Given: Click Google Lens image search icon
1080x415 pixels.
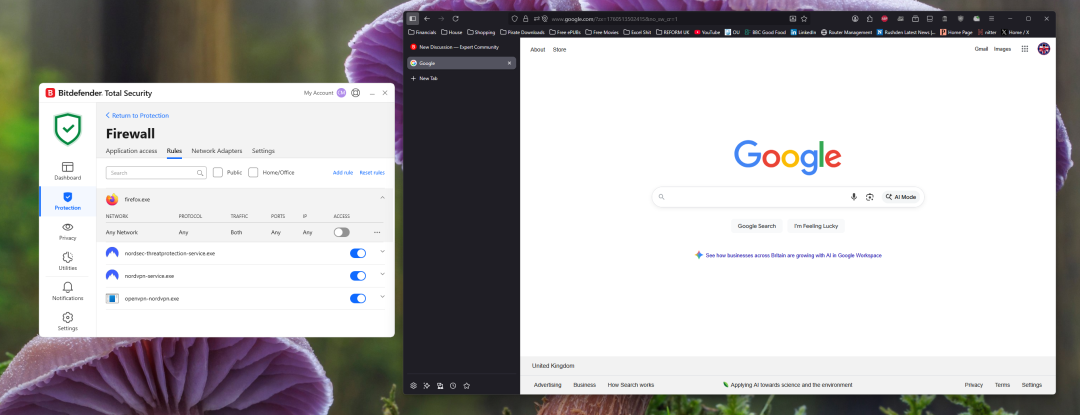Looking at the screenshot, I should point(870,197).
